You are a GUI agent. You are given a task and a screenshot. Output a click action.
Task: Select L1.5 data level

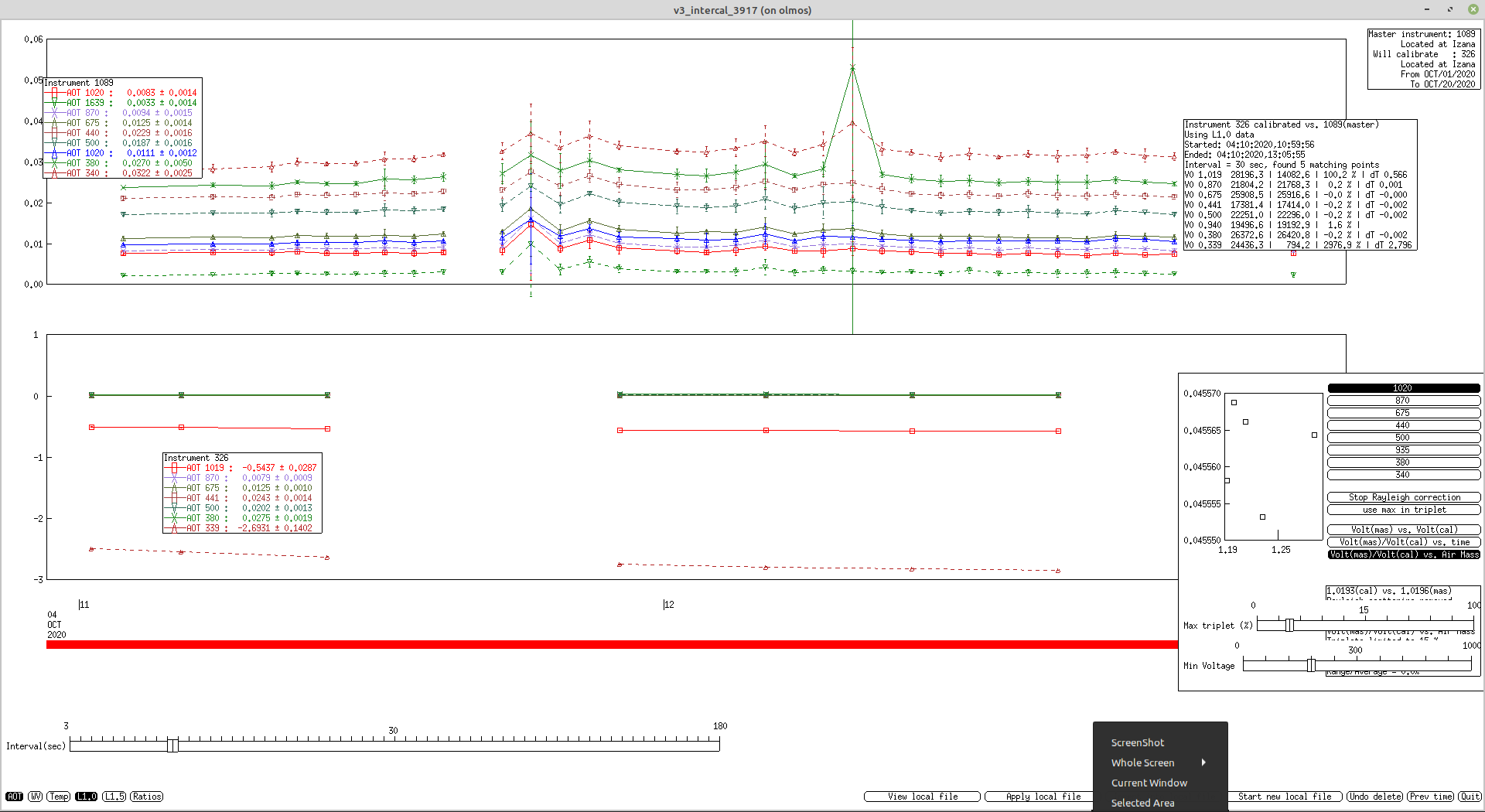pyautogui.click(x=114, y=797)
